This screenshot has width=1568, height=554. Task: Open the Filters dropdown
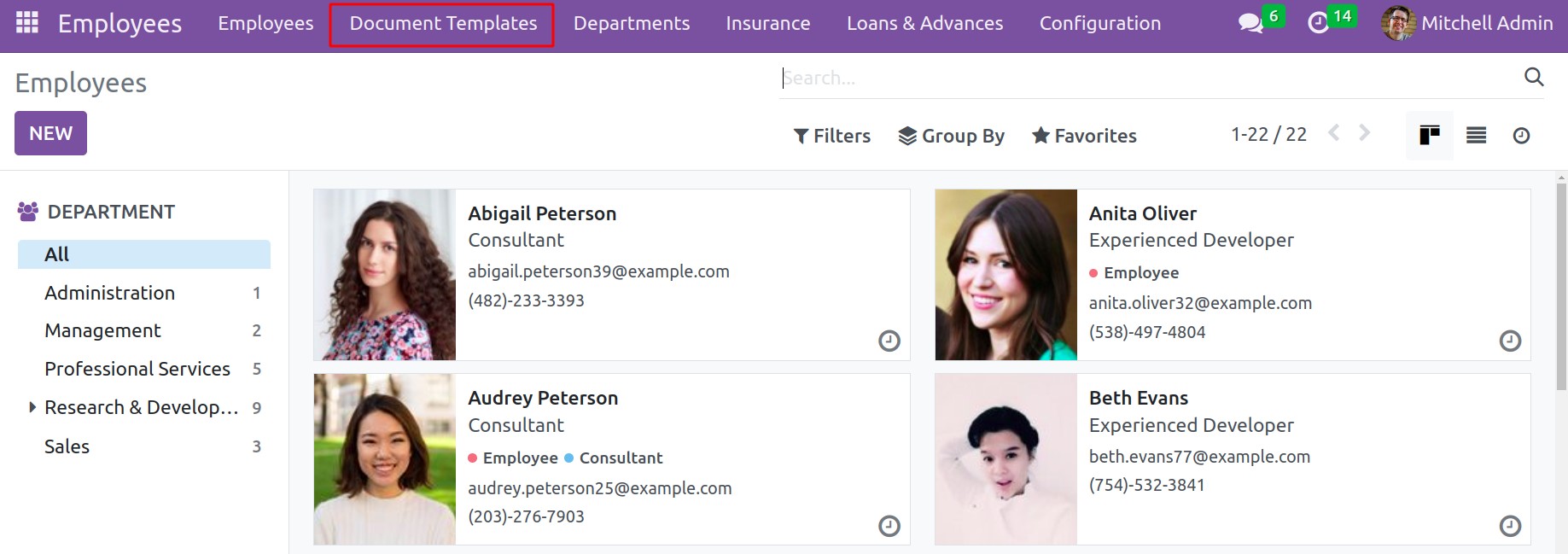[x=832, y=136]
